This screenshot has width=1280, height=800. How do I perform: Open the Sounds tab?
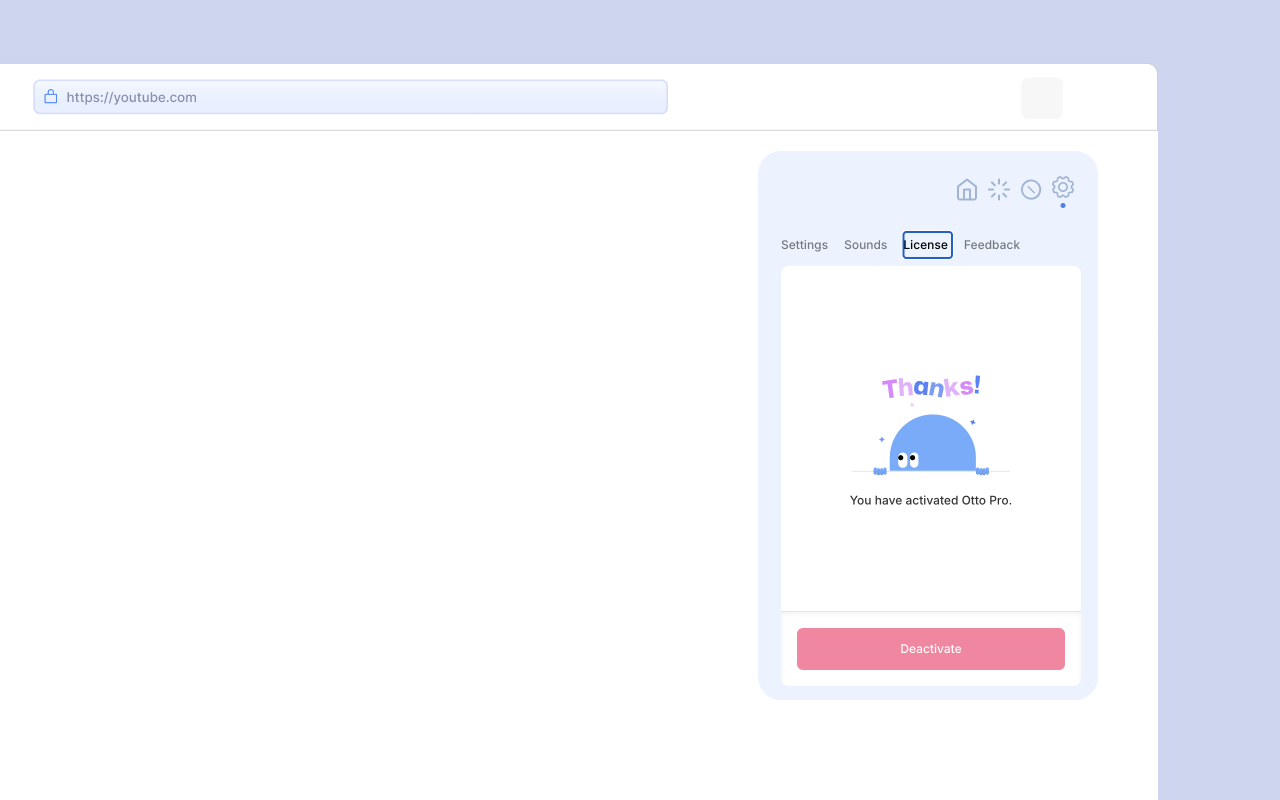(x=865, y=245)
